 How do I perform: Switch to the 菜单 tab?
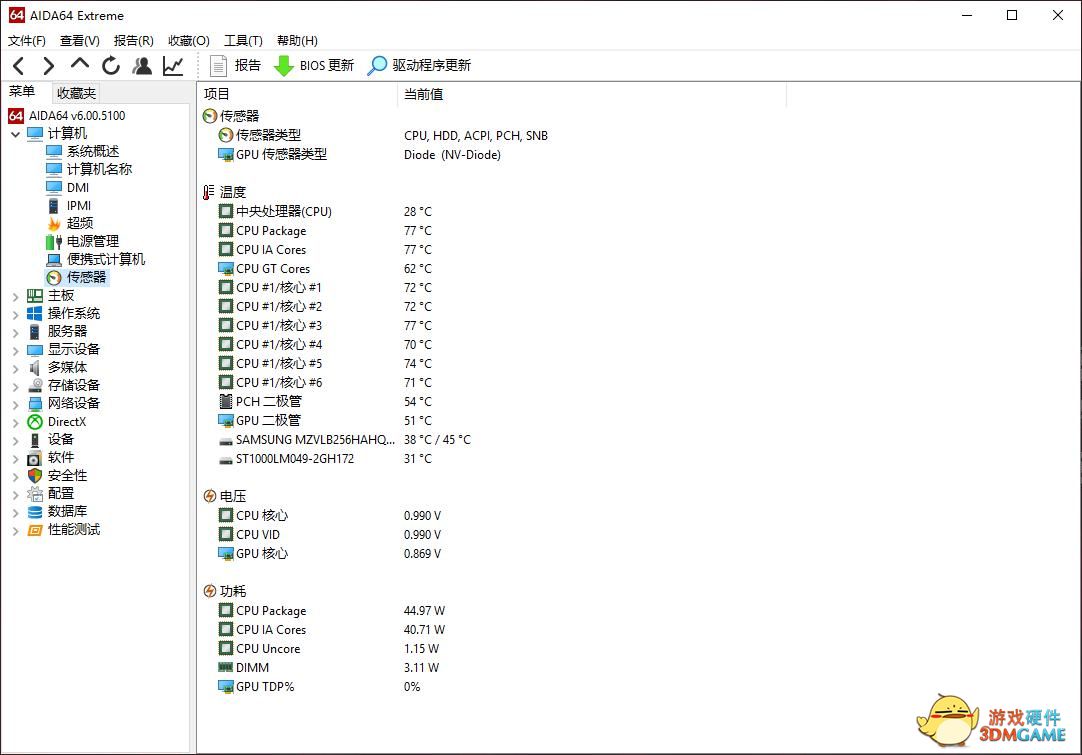(22, 92)
